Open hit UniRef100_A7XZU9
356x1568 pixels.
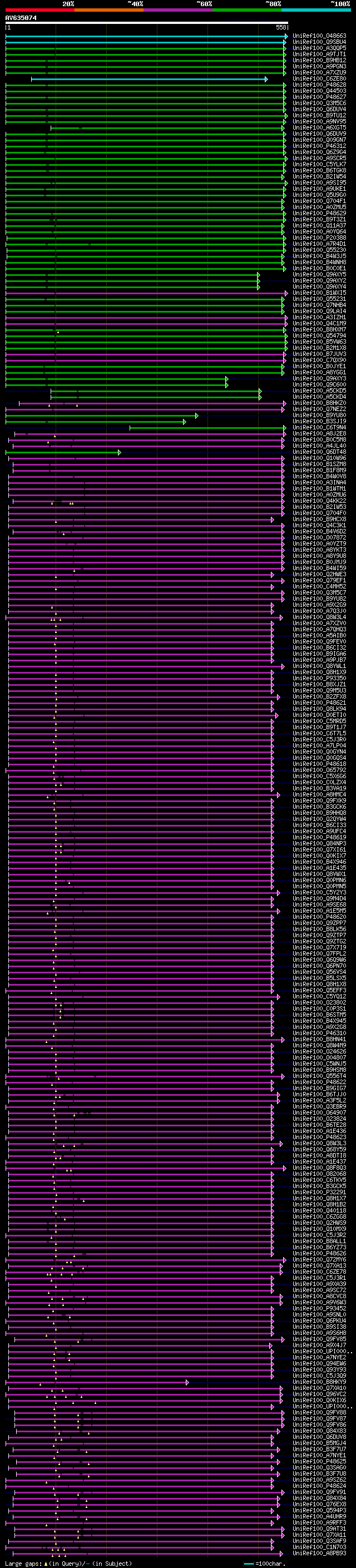(x=319, y=72)
